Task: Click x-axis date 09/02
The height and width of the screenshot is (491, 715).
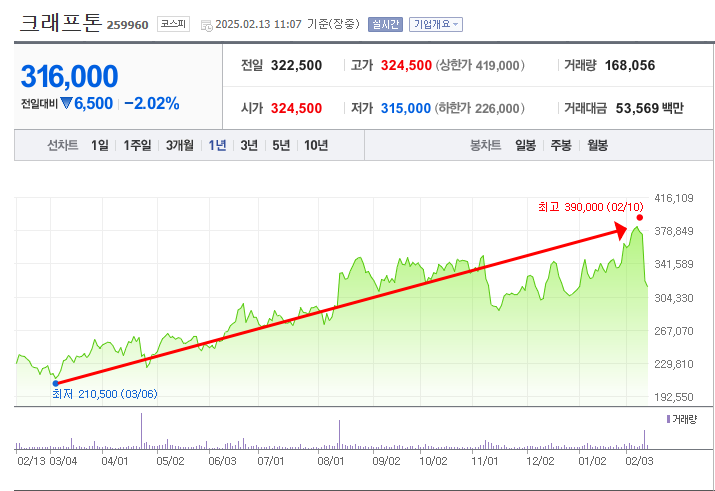Action: pyautogui.click(x=386, y=461)
